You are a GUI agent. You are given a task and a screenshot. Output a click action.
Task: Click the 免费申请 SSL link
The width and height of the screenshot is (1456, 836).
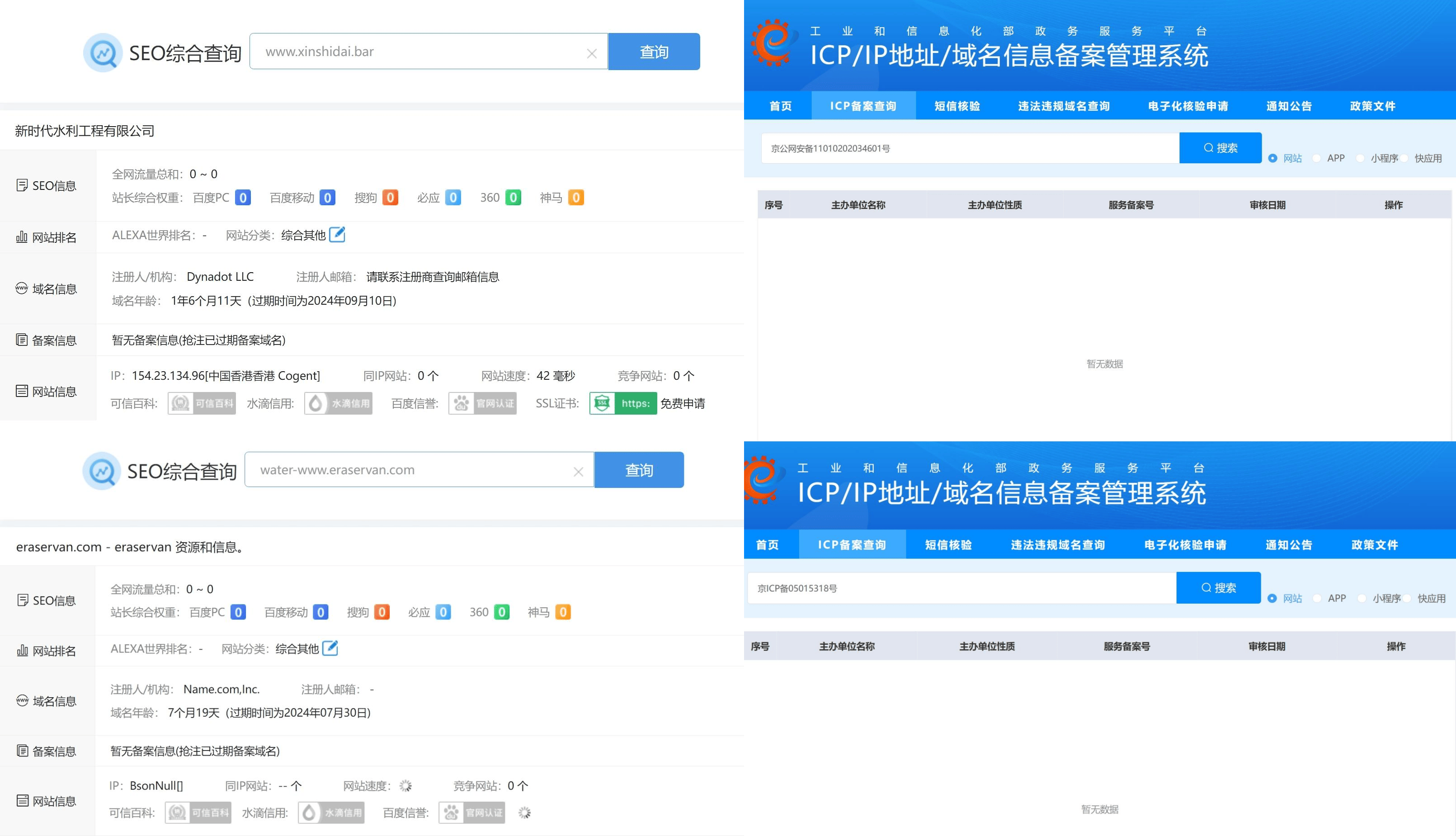tap(683, 403)
